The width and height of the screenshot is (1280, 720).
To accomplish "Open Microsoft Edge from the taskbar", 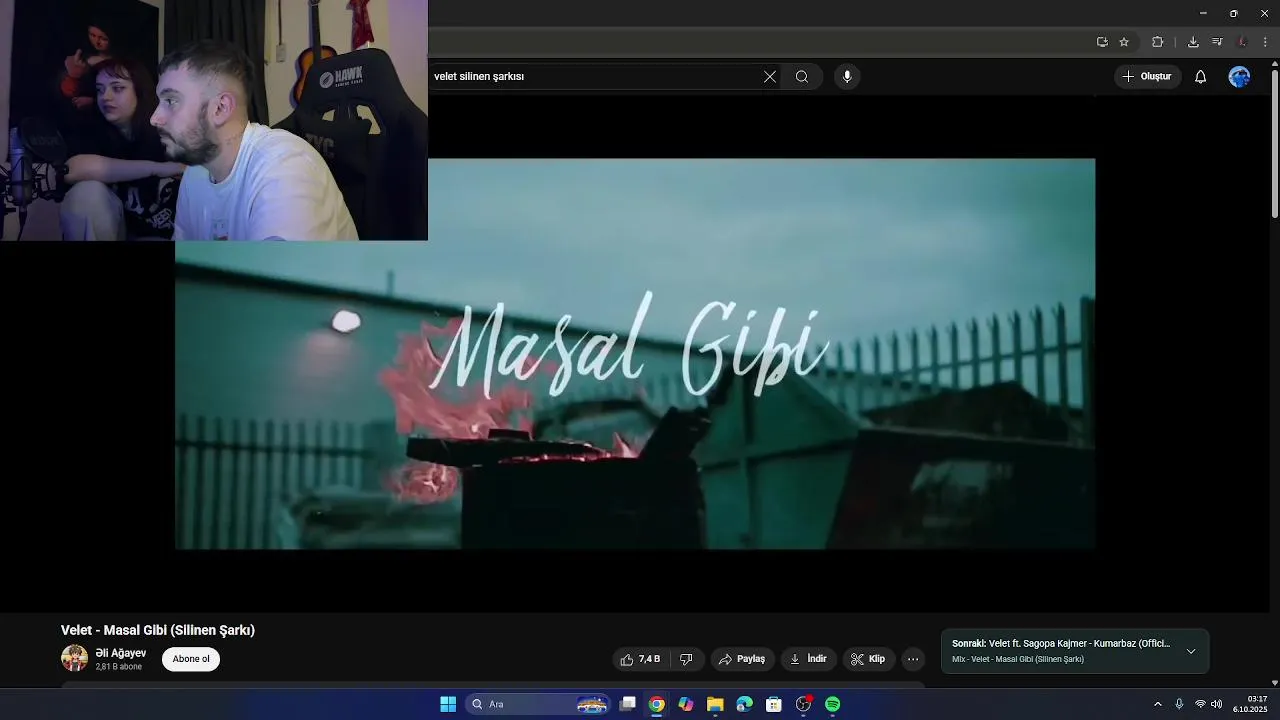I will 744,704.
